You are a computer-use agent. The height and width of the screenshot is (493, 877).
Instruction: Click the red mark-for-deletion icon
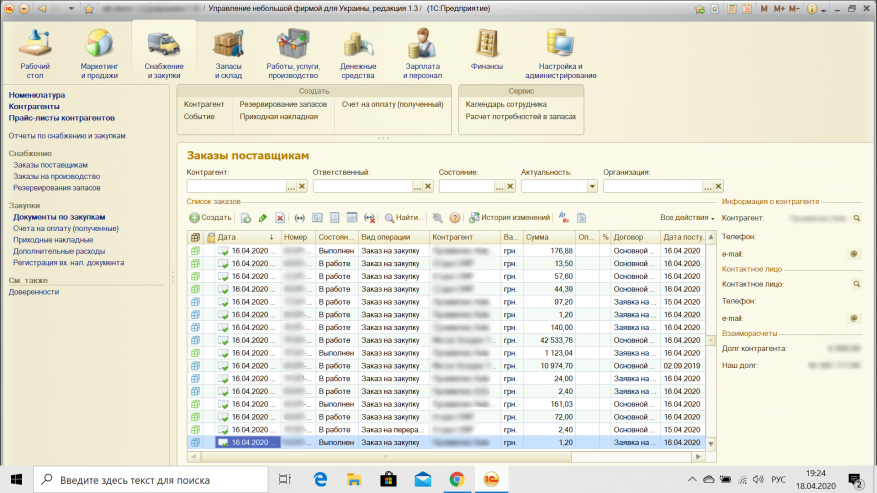[x=280, y=217]
